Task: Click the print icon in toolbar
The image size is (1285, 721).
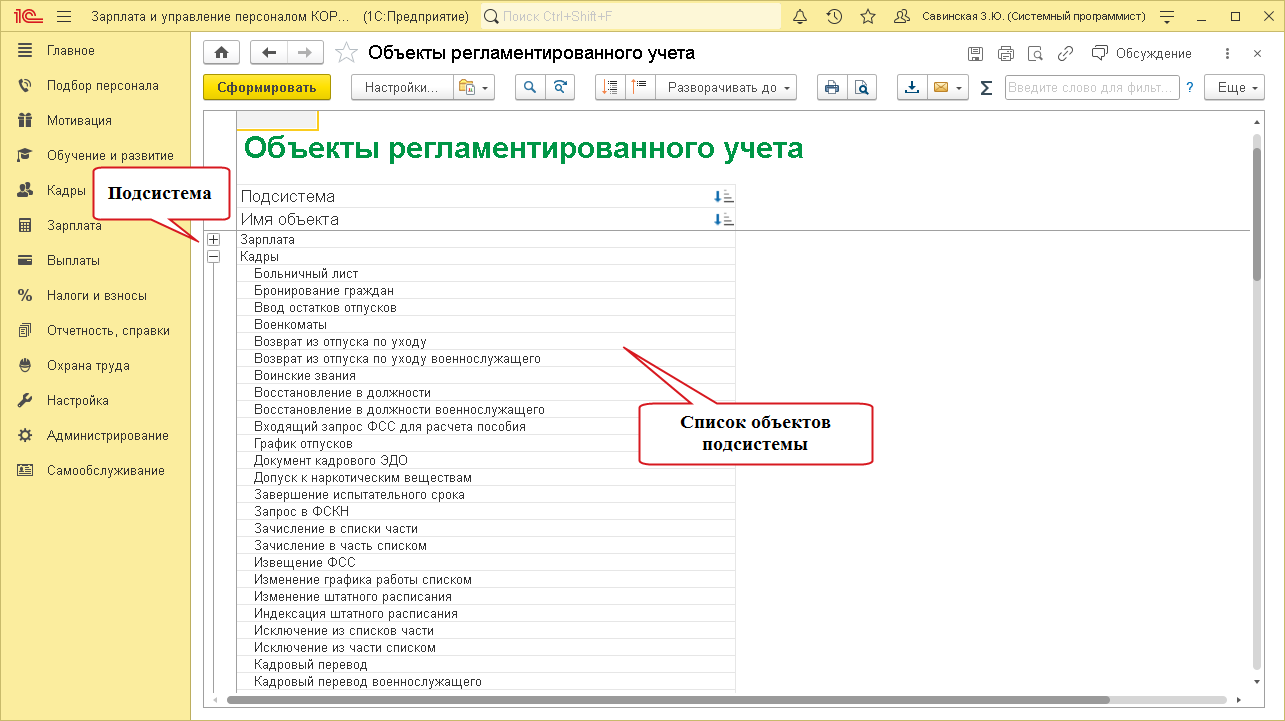Action: [x=831, y=88]
